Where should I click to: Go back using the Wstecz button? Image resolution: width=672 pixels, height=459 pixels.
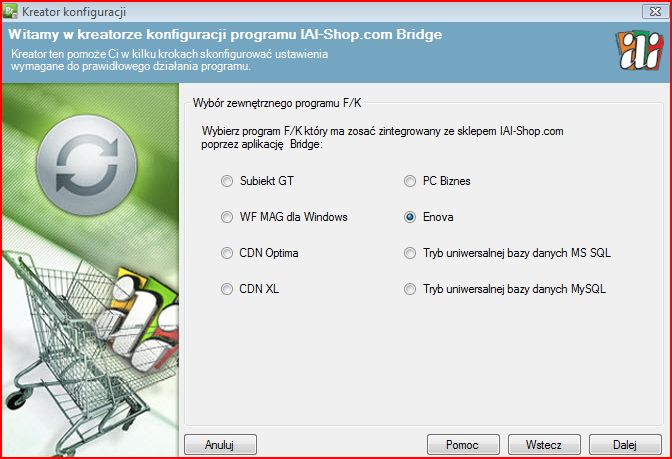tap(544, 444)
